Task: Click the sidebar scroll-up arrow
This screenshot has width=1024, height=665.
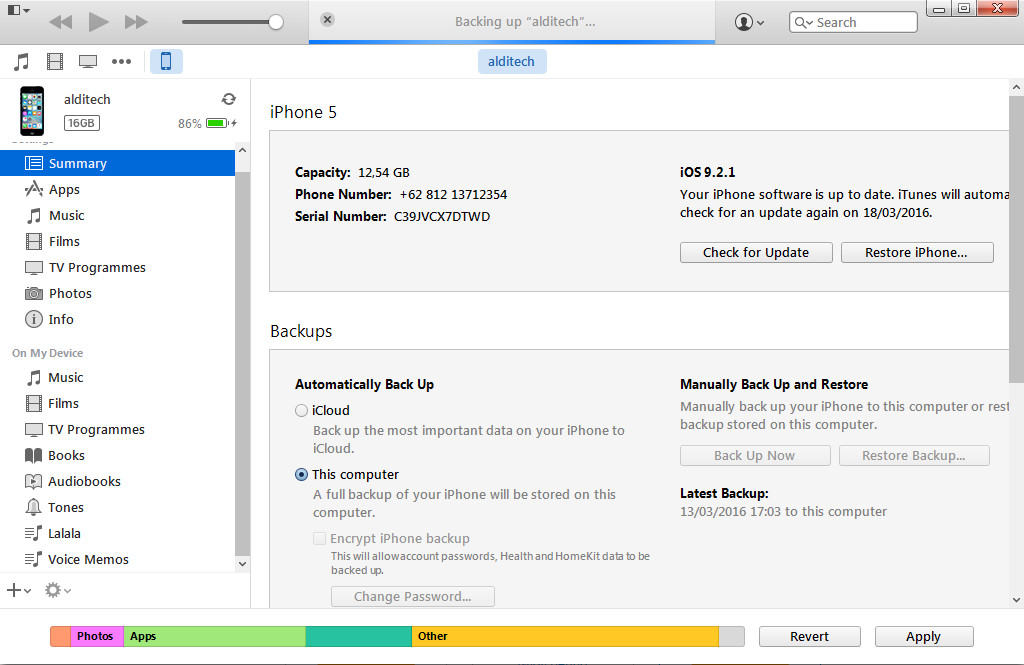Action: pyautogui.click(x=242, y=150)
